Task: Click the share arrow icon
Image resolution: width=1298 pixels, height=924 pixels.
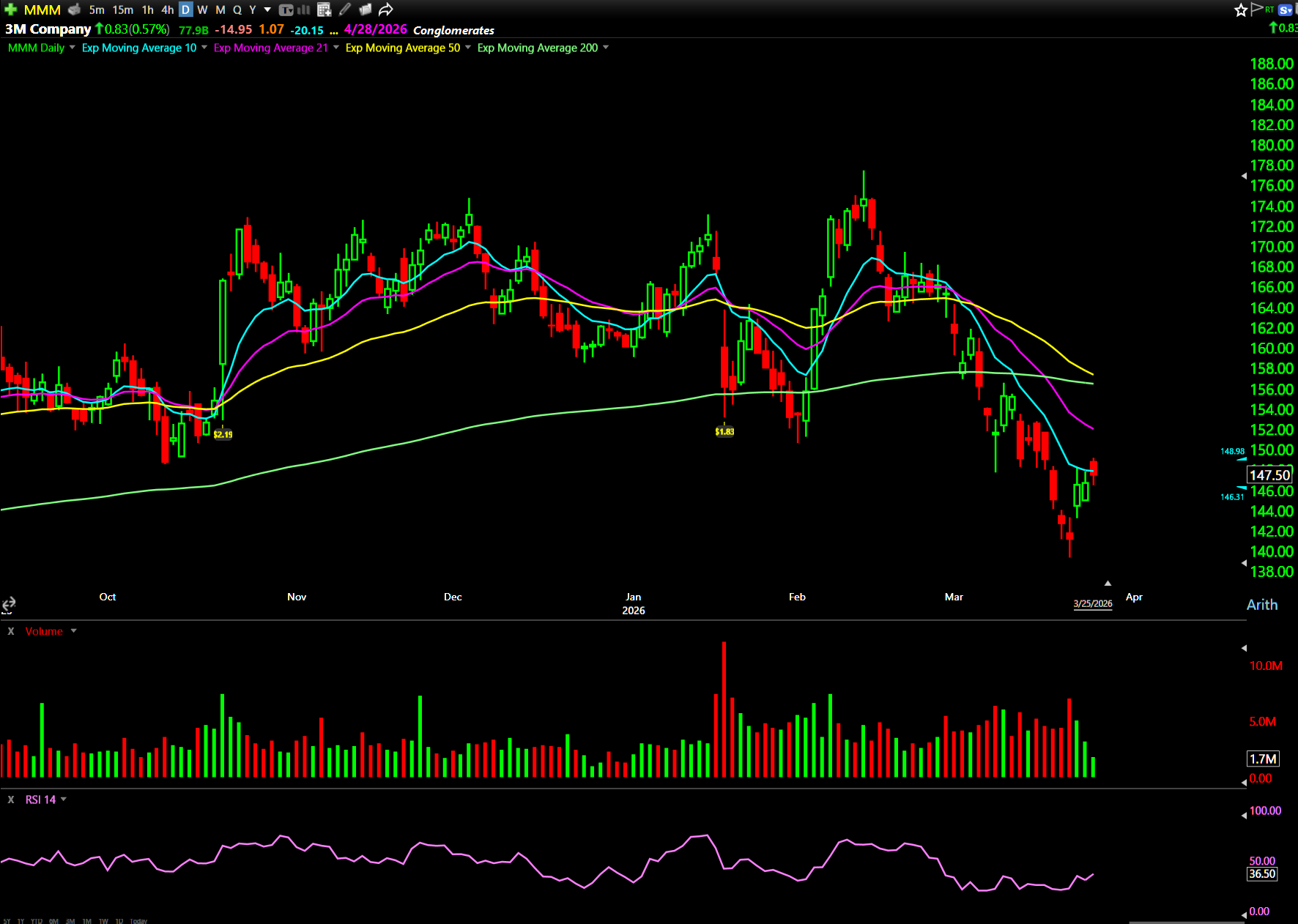Action: (x=386, y=10)
